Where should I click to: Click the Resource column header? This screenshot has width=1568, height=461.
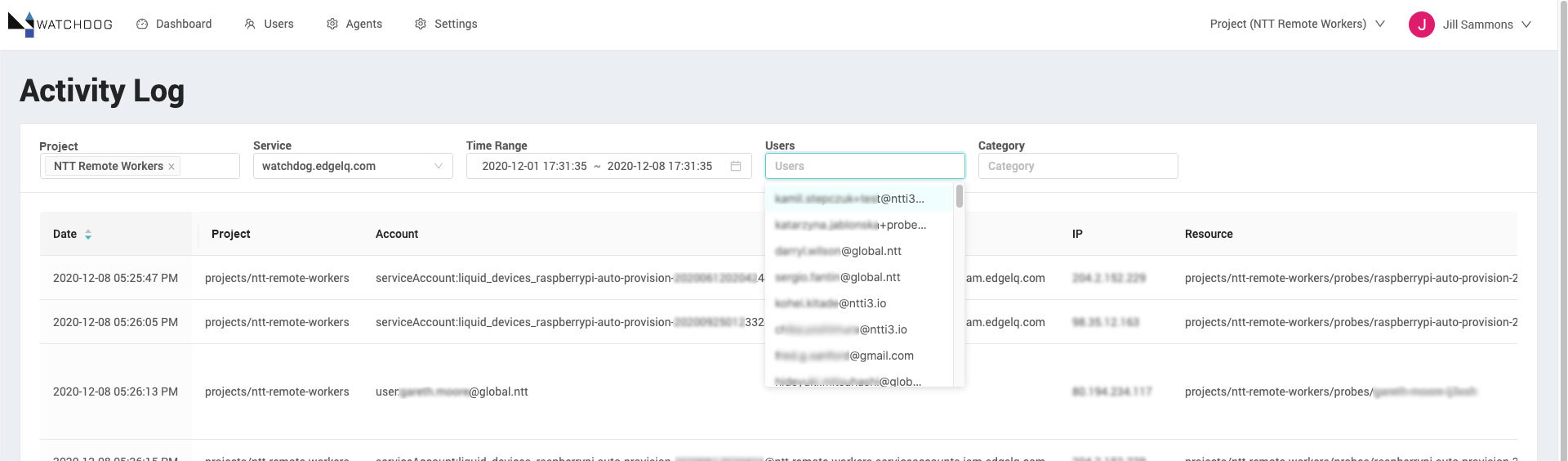click(1209, 234)
